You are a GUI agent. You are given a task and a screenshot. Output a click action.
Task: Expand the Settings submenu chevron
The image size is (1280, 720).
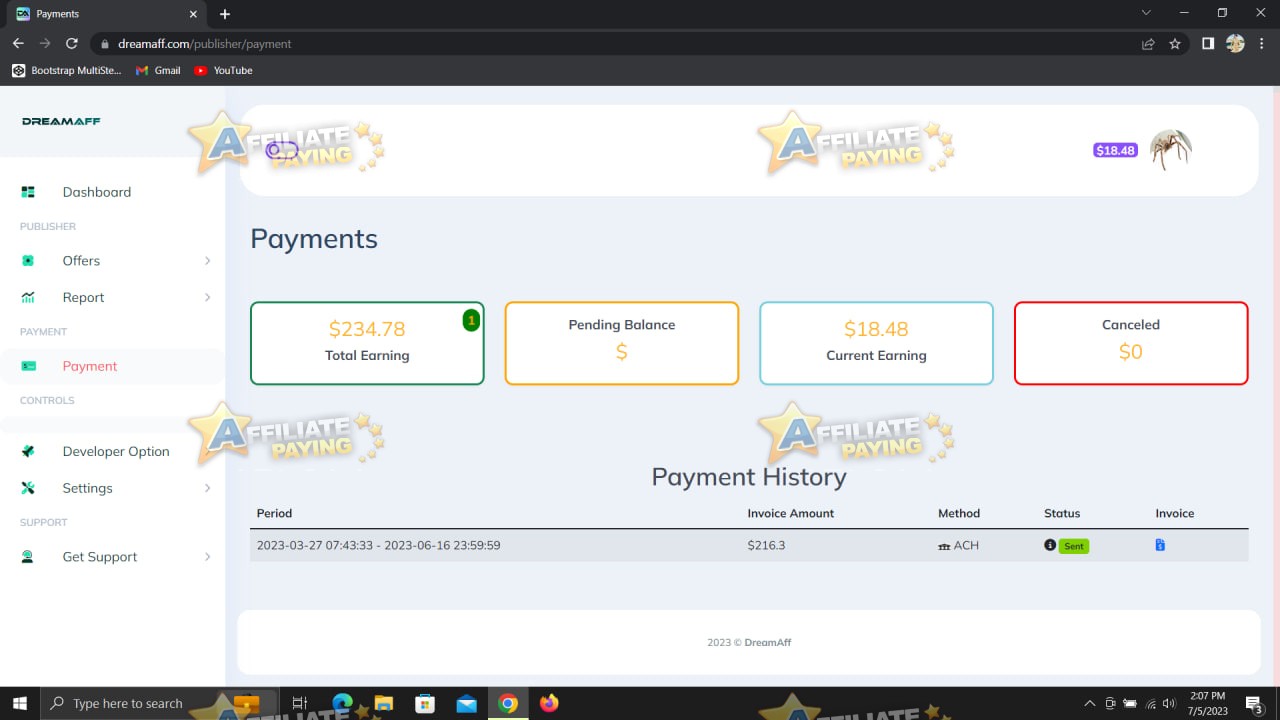tap(208, 488)
